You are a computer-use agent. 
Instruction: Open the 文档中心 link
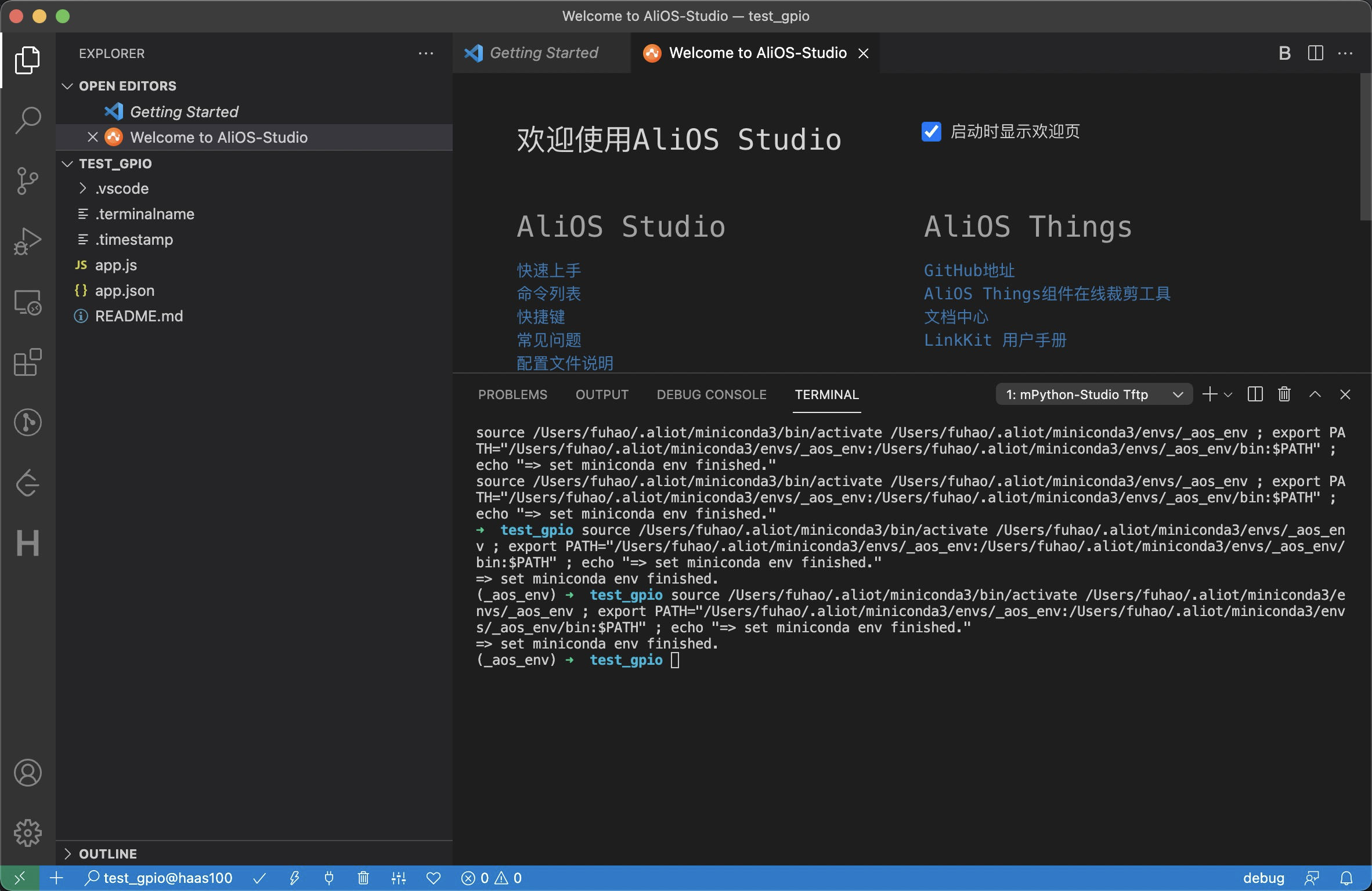(x=956, y=317)
